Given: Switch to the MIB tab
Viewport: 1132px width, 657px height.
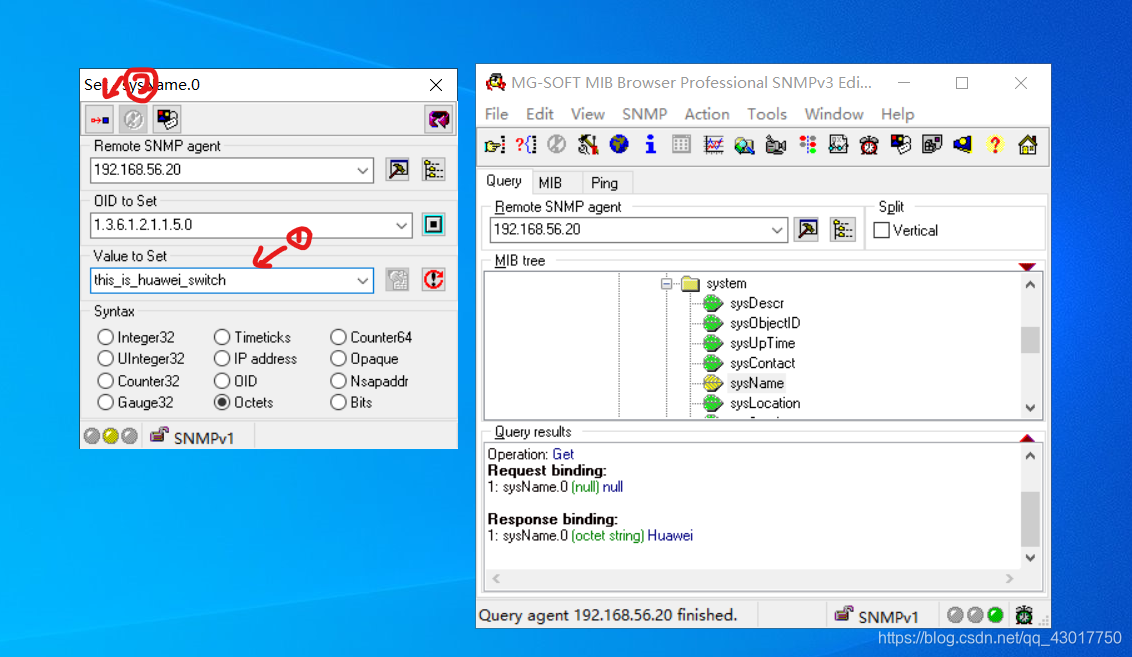Looking at the screenshot, I should pos(550,183).
